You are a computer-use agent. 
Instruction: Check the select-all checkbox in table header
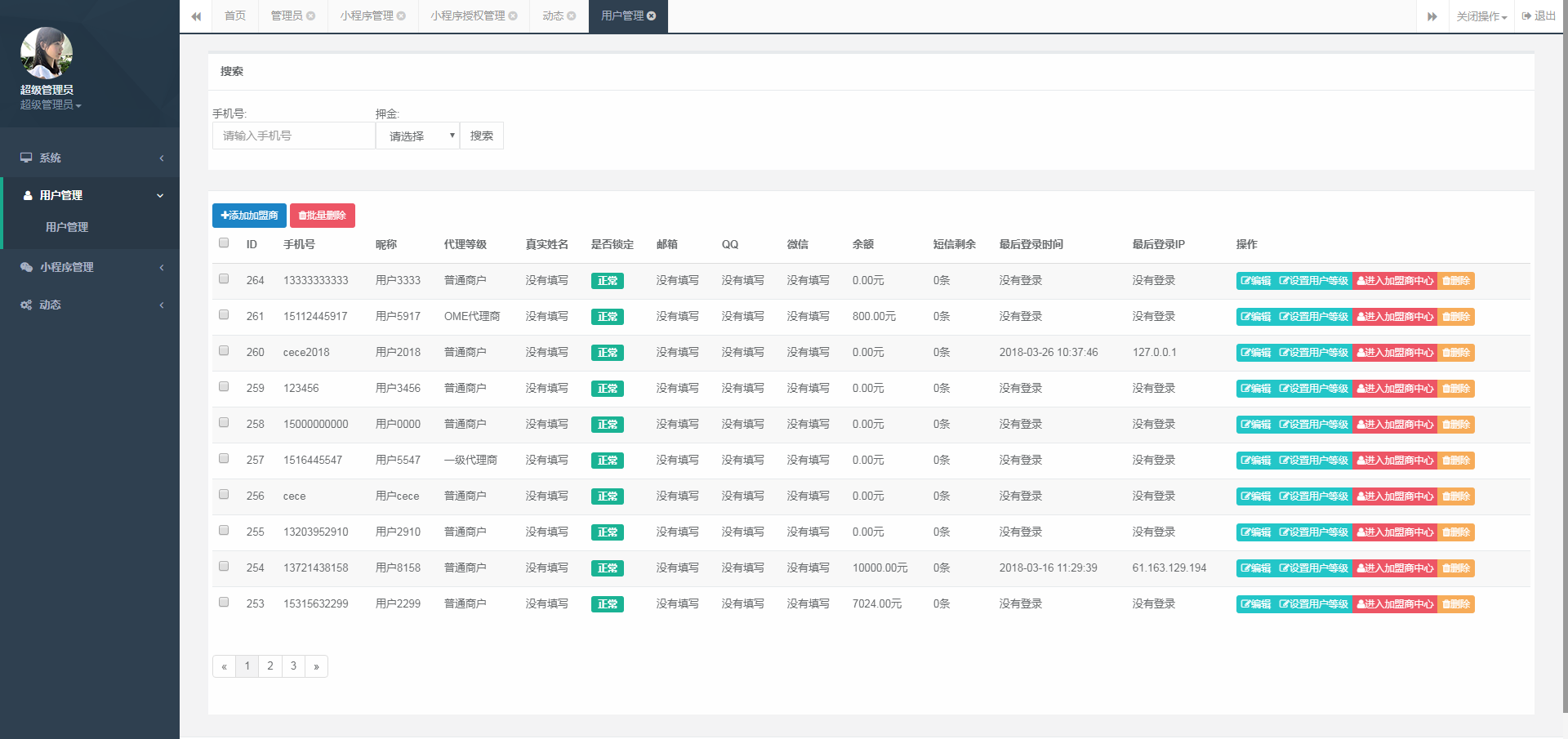point(224,243)
